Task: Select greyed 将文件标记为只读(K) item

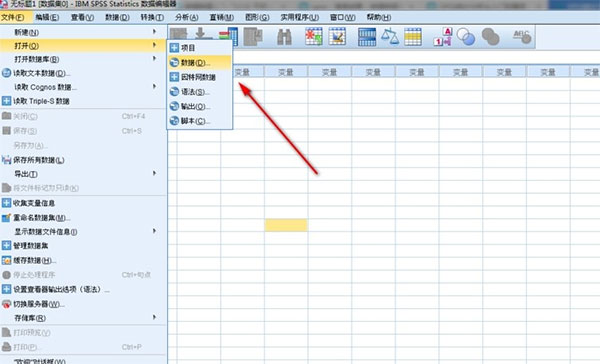Action: (83, 188)
